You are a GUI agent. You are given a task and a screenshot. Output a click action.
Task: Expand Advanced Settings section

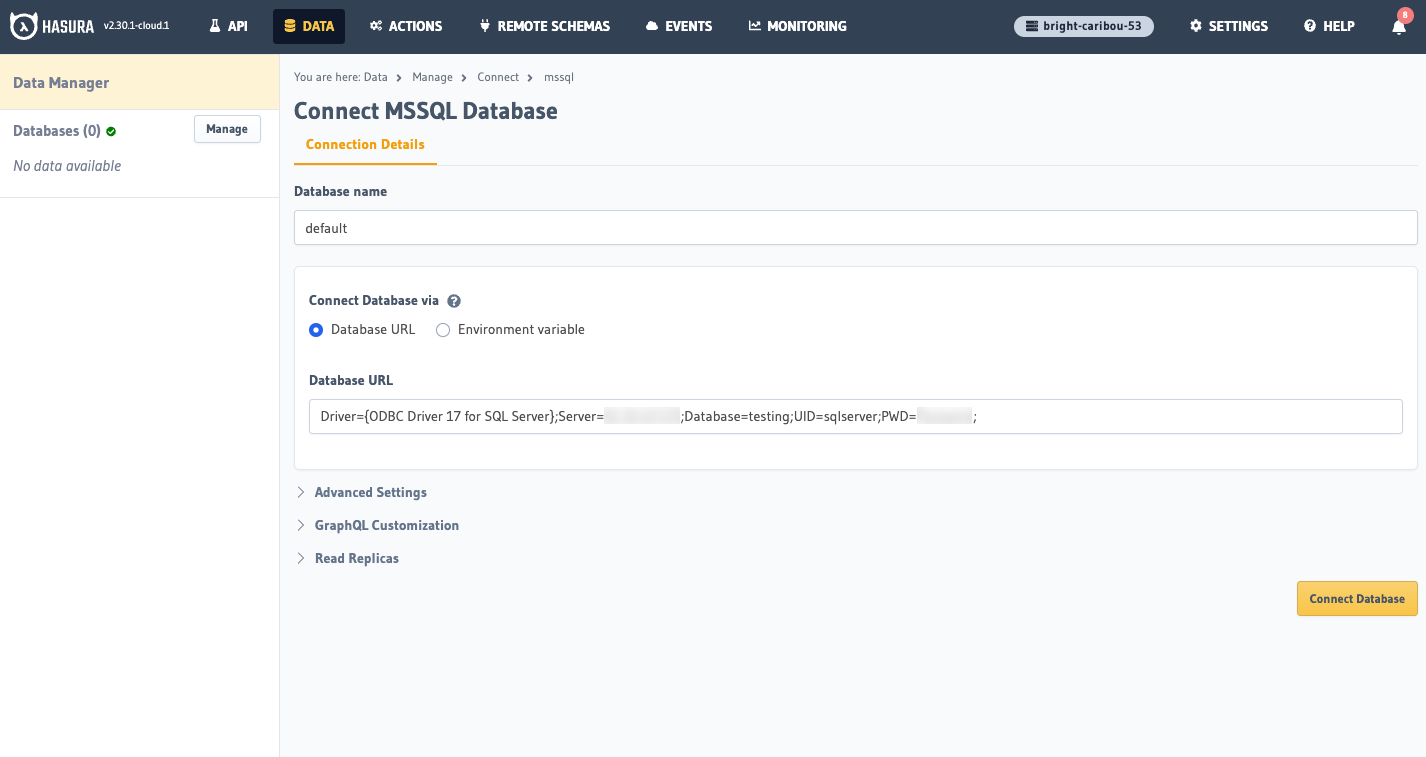(362, 493)
